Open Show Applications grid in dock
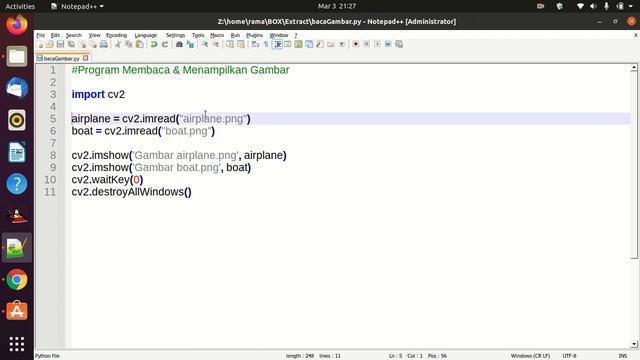 17,344
